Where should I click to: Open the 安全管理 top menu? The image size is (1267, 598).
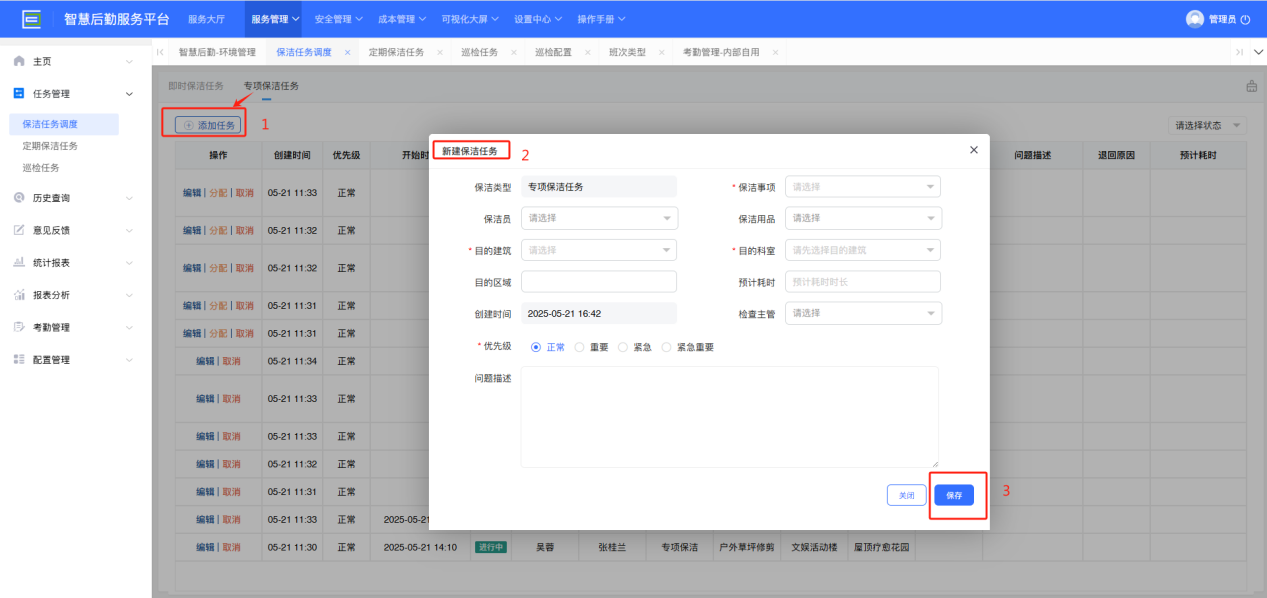click(338, 19)
